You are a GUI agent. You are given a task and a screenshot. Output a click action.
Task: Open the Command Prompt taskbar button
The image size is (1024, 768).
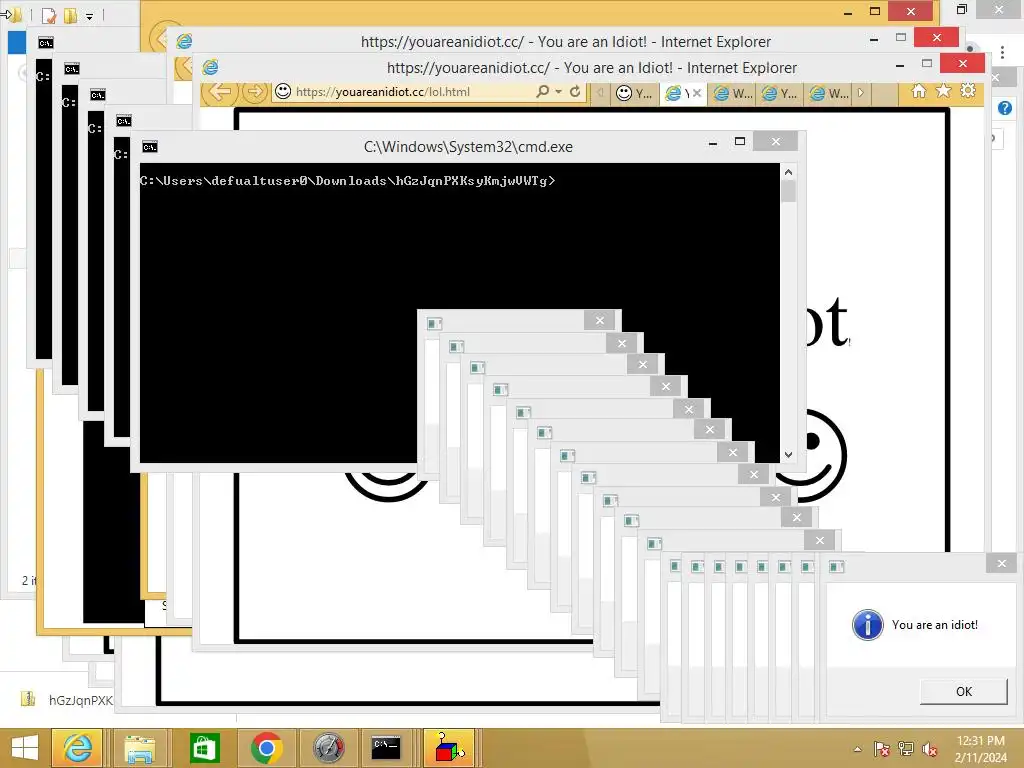tap(385, 748)
